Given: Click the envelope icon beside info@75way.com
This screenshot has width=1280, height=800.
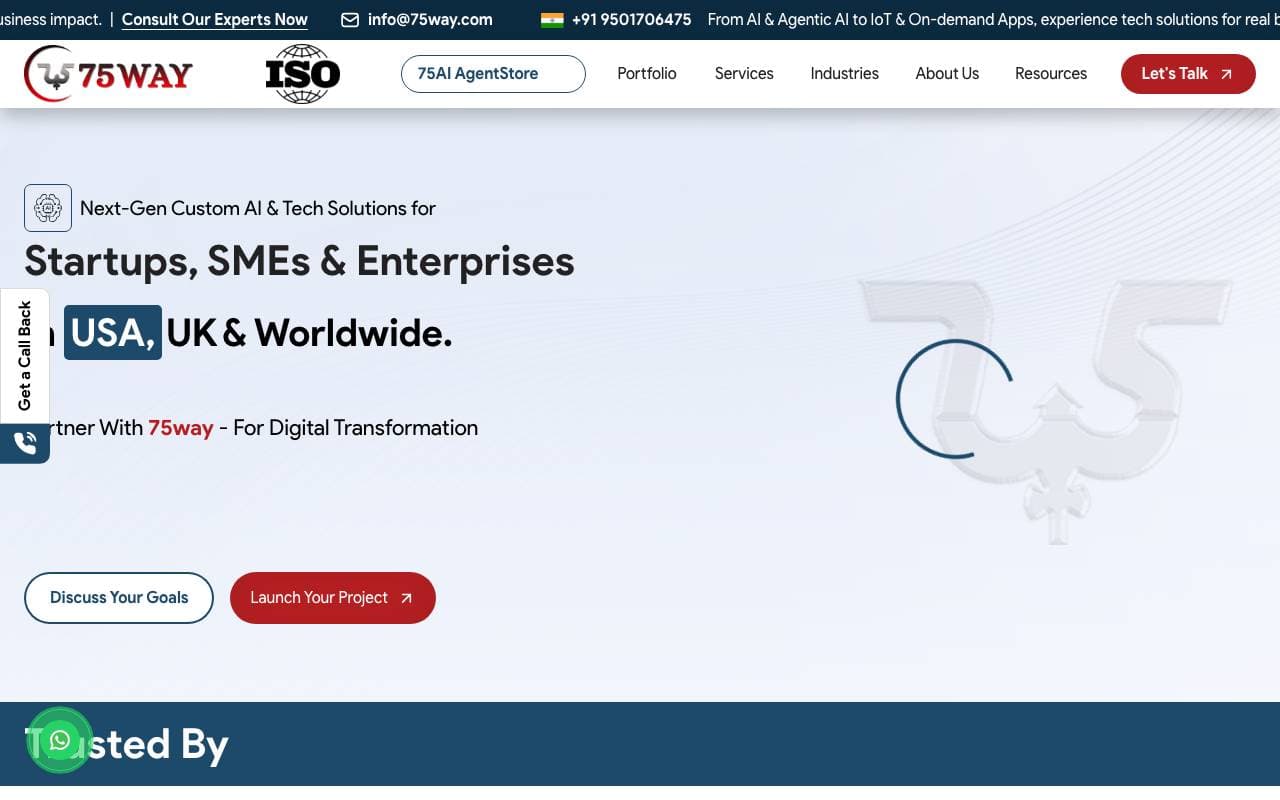Looking at the screenshot, I should pyautogui.click(x=350, y=20).
